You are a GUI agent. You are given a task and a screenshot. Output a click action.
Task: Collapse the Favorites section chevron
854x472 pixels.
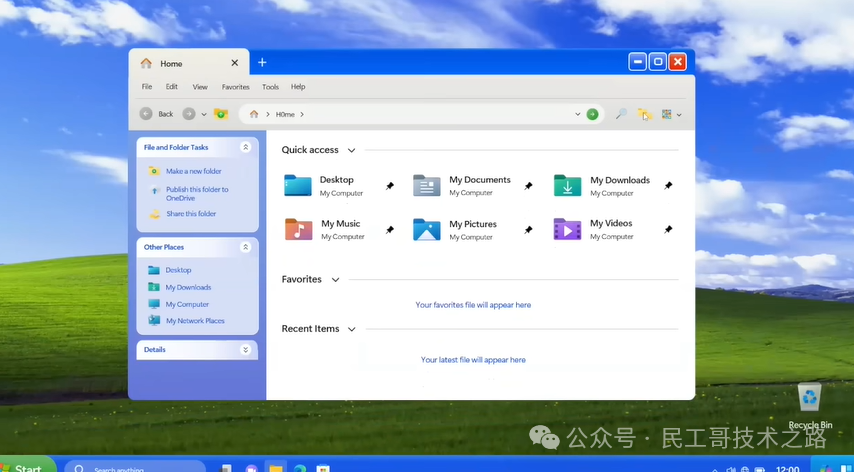[x=336, y=280]
